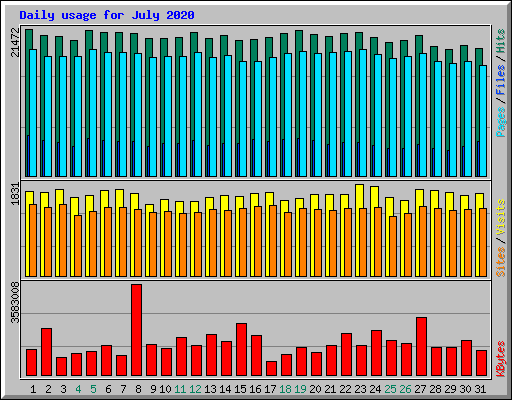The height and width of the screenshot is (400, 512).
Task: Select the blue "Files" legend label
Action: [501, 80]
